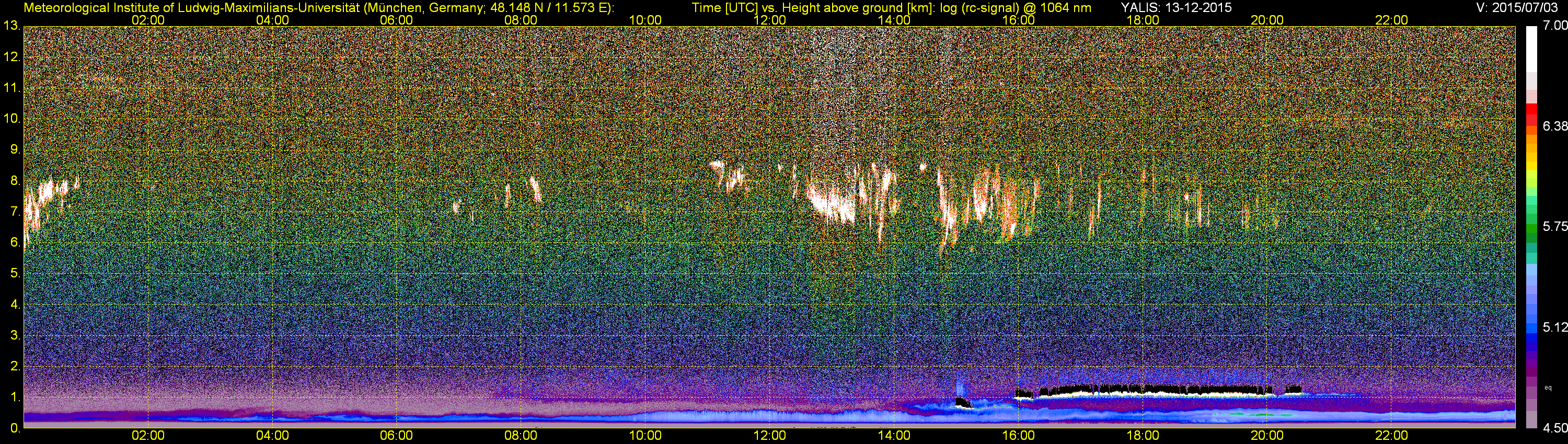Click the 6.38 colorbar scale value
The width and height of the screenshot is (1568, 444).
[x=1554, y=126]
